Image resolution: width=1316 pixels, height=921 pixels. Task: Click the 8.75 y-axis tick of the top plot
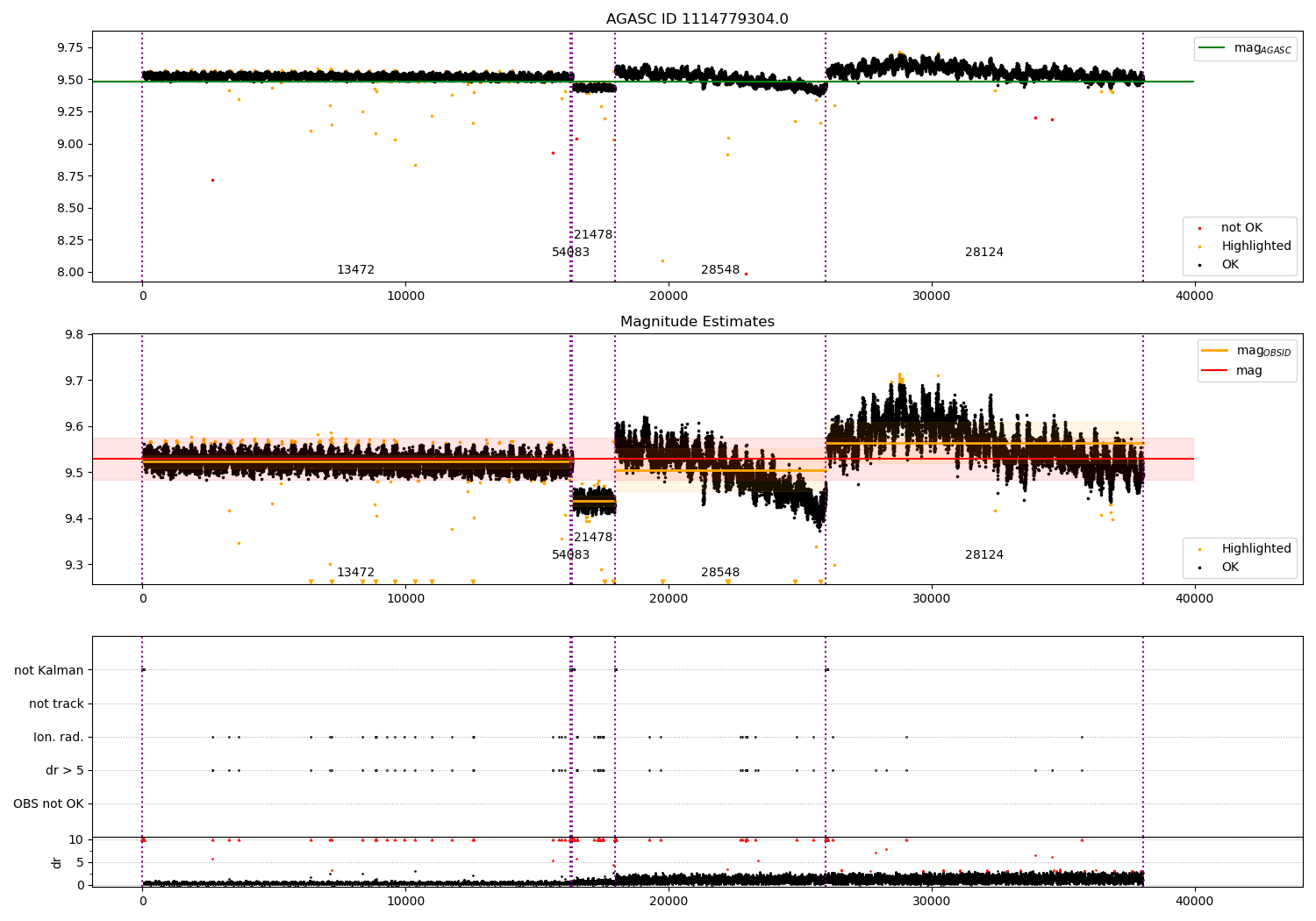point(69,176)
